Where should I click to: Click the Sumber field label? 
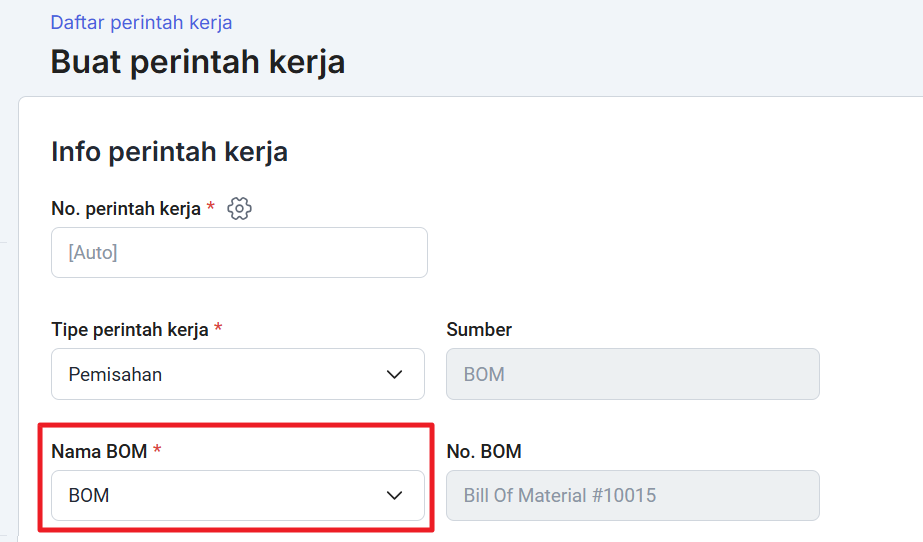(479, 330)
